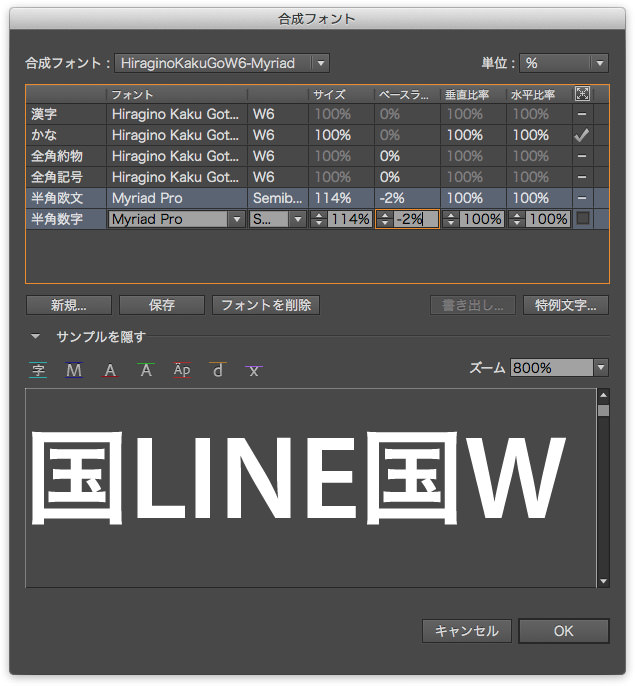Image resolution: width=635 pixels, height=686 pixels.
Task: Click the sample preview text 国LINE国W
Action: coord(298,478)
